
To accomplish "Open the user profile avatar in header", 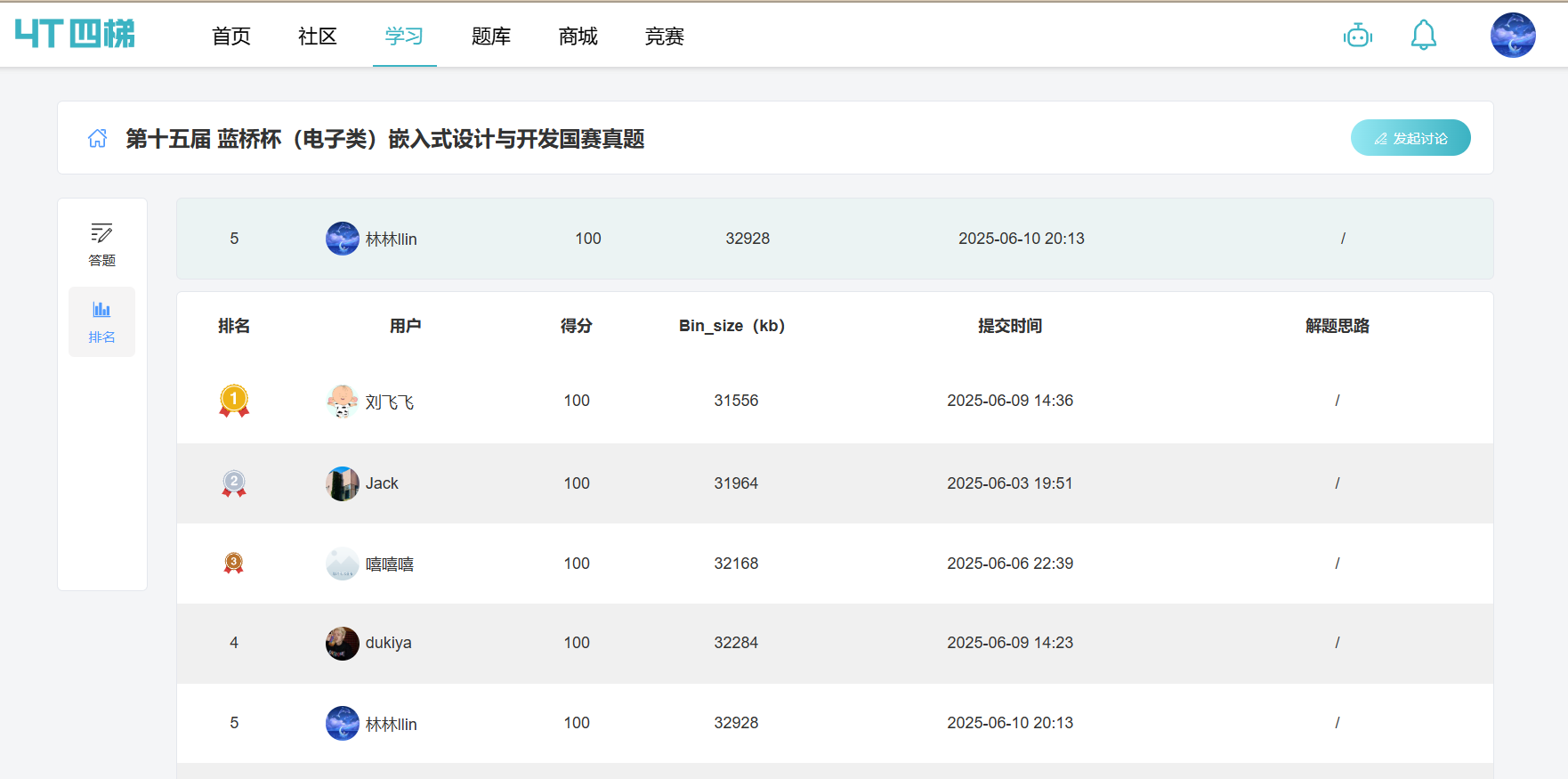I will click(x=1513, y=36).
